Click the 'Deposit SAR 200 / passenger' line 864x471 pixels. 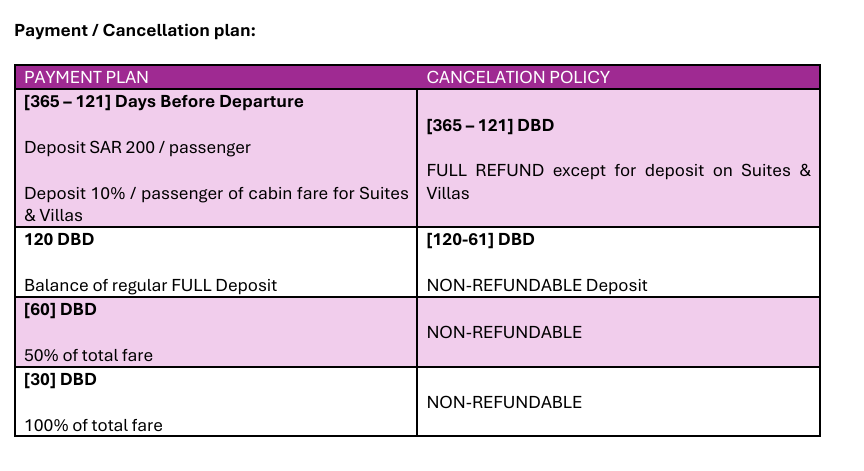(x=137, y=147)
